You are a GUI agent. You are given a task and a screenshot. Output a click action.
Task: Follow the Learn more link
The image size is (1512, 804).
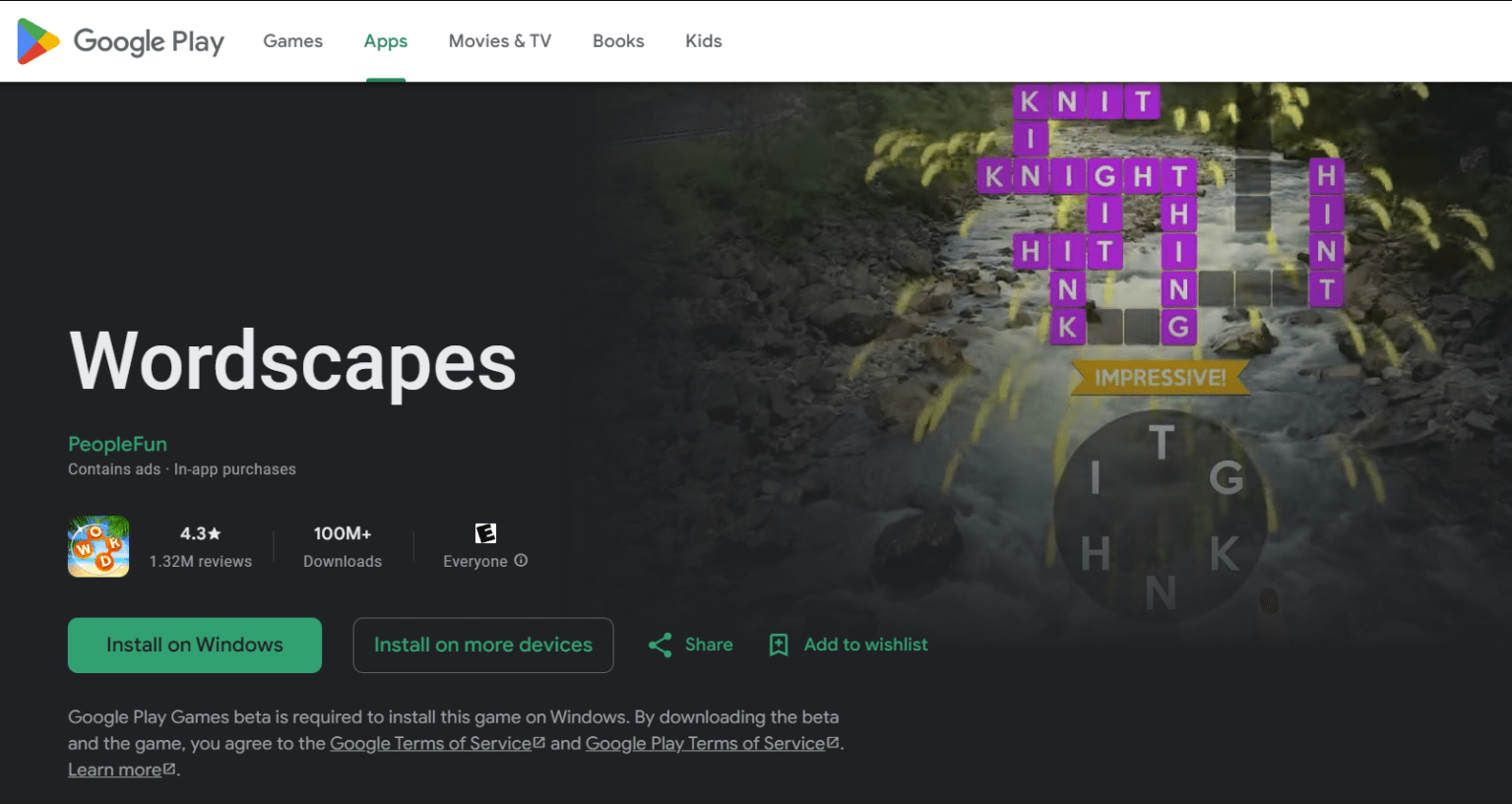click(x=114, y=771)
